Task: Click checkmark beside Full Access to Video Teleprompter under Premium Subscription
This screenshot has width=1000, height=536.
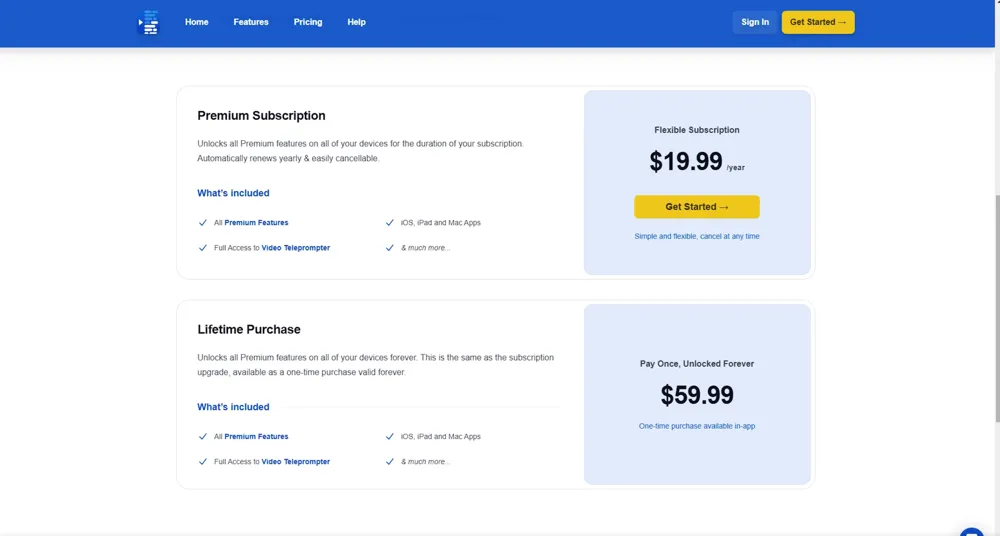Action: (x=203, y=248)
